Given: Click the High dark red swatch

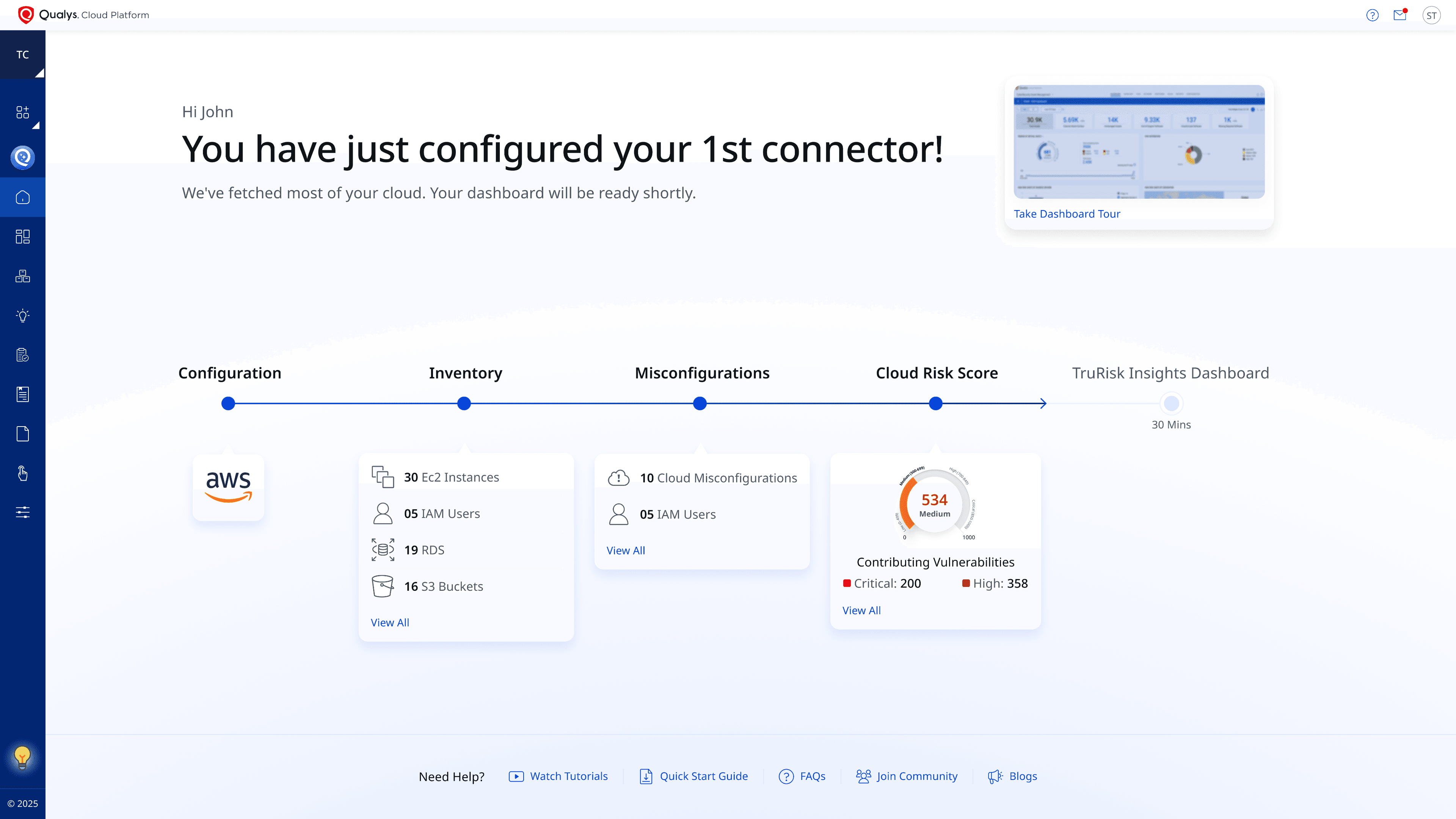Looking at the screenshot, I should tap(966, 583).
